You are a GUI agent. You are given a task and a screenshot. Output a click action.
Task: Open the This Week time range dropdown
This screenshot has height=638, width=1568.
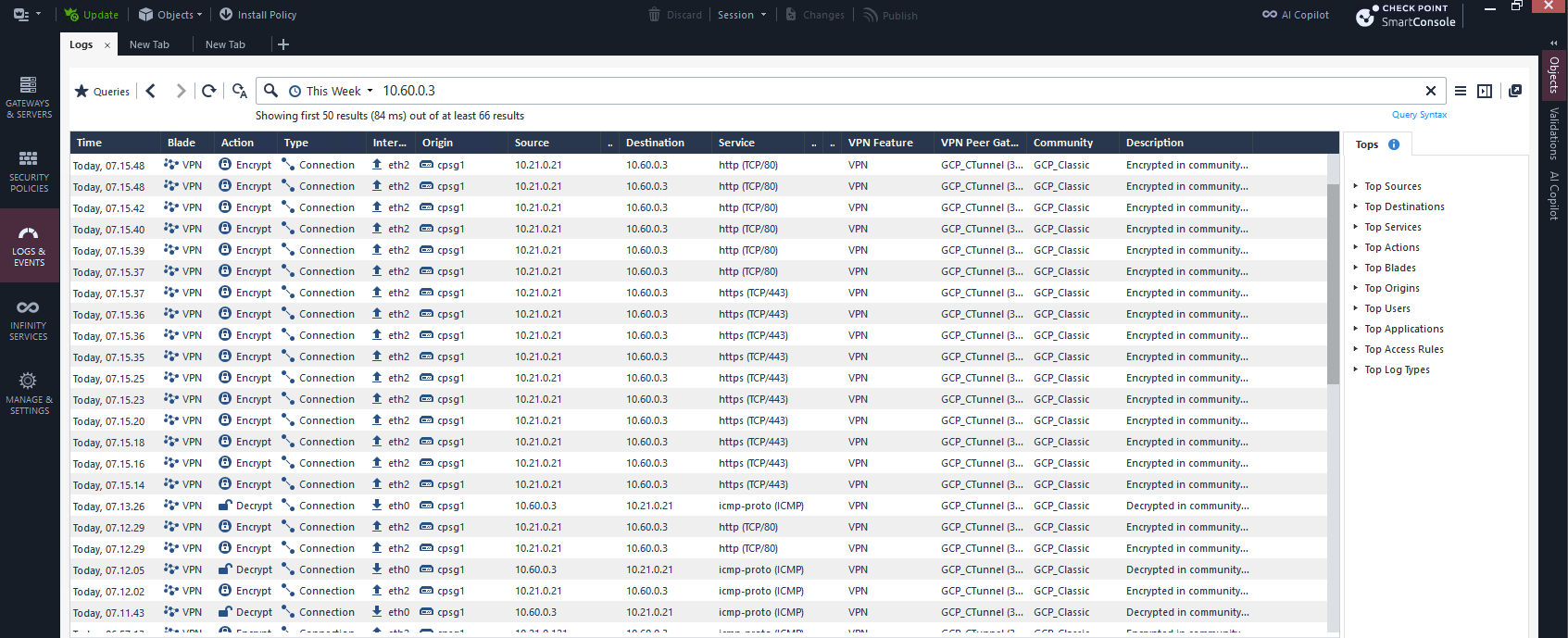click(332, 91)
